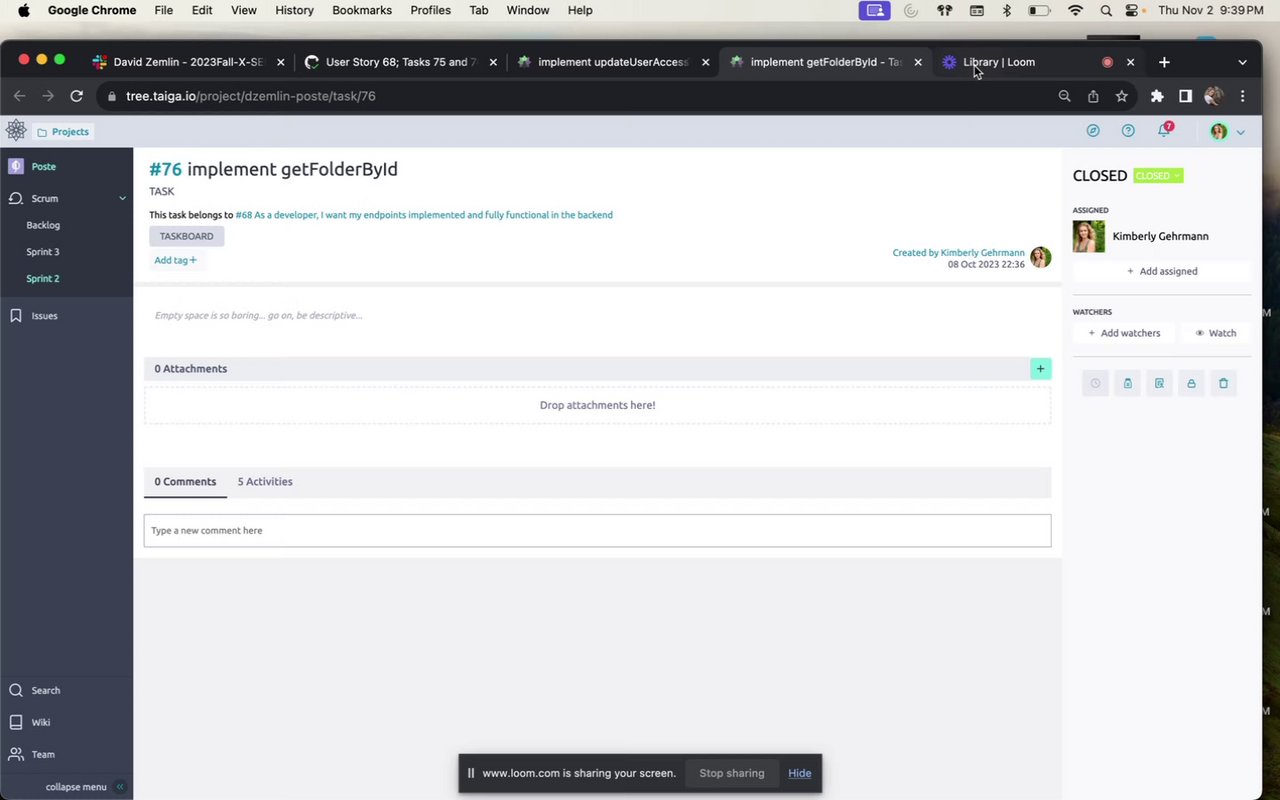Viewport: 1280px width, 800px height.
Task: Open the Discover compass icon
Action: 1093,131
